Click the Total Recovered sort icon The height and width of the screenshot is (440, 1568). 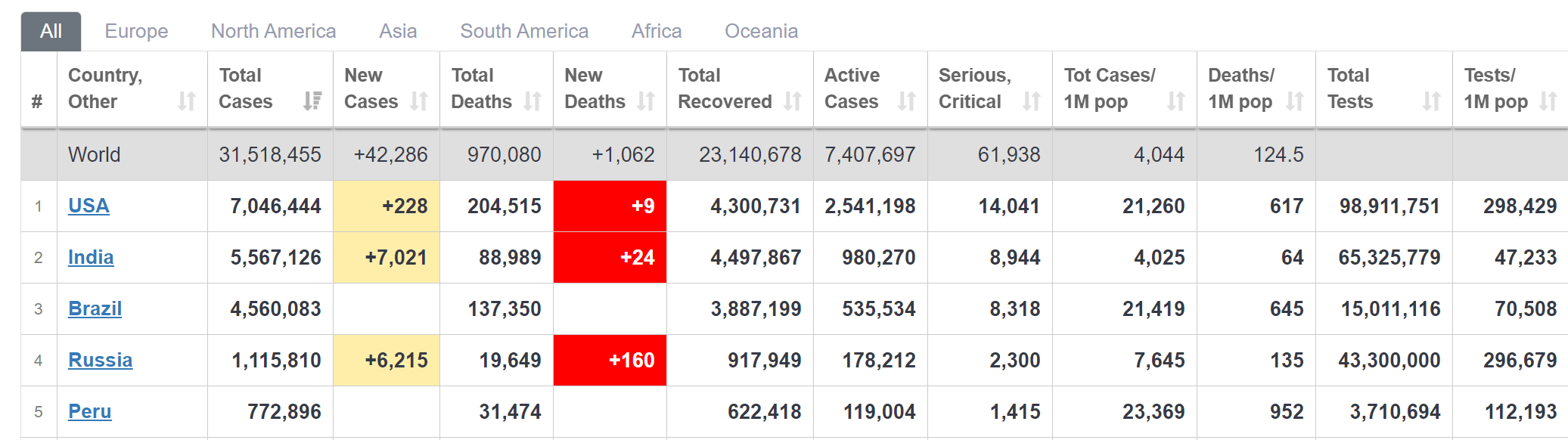coord(792,101)
